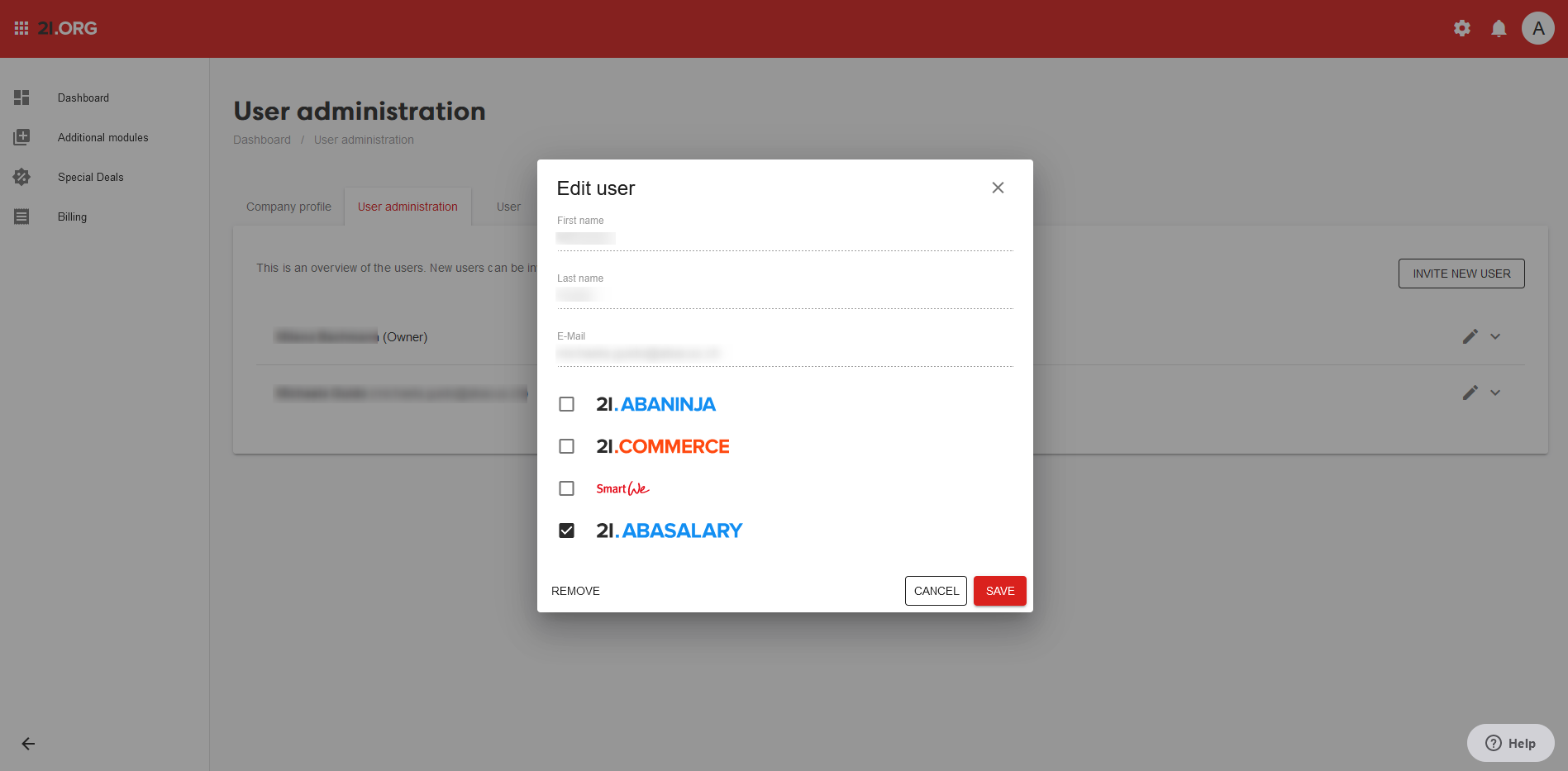Image resolution: width=1568 pixels, height=771 pixels.
Task: Click the REMOVE button
Action: pos(575,591)
